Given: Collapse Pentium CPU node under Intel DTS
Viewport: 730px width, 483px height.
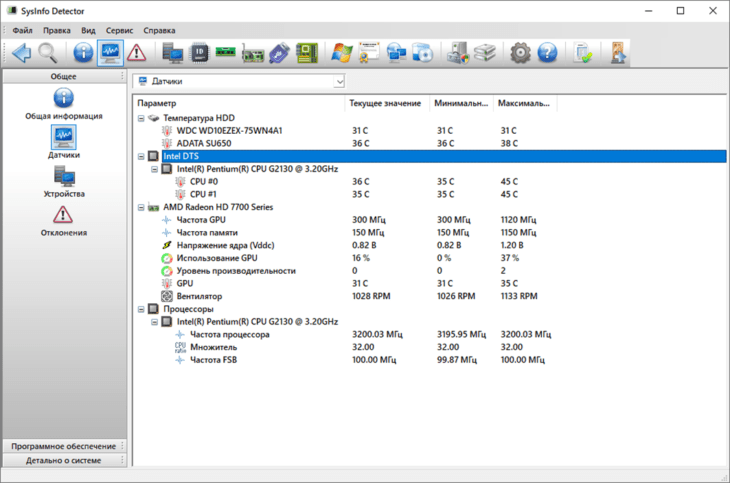Looking at the screenshot, I should tap(155, 169).
